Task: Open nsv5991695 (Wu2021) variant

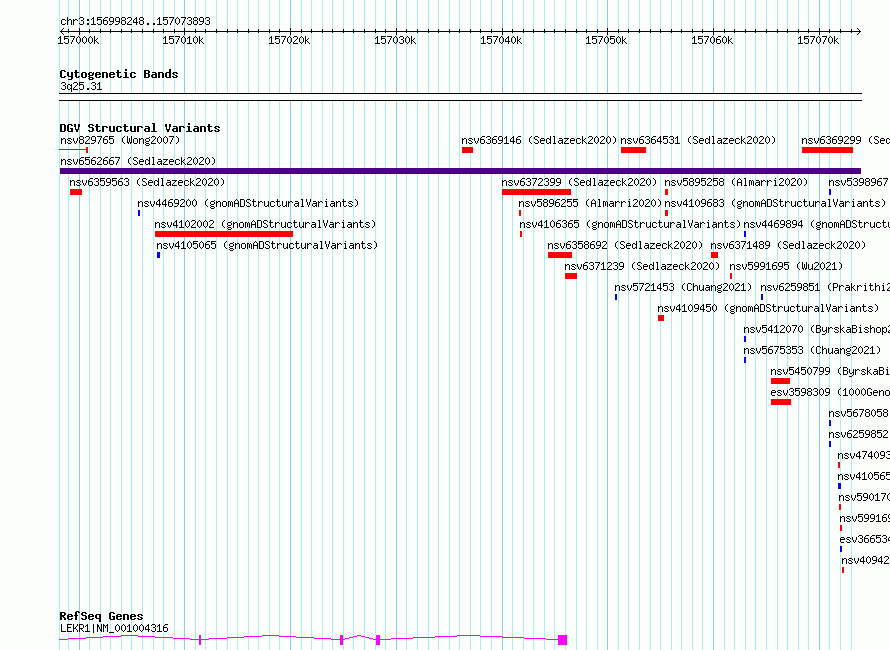Action: [x=786, y=266]
